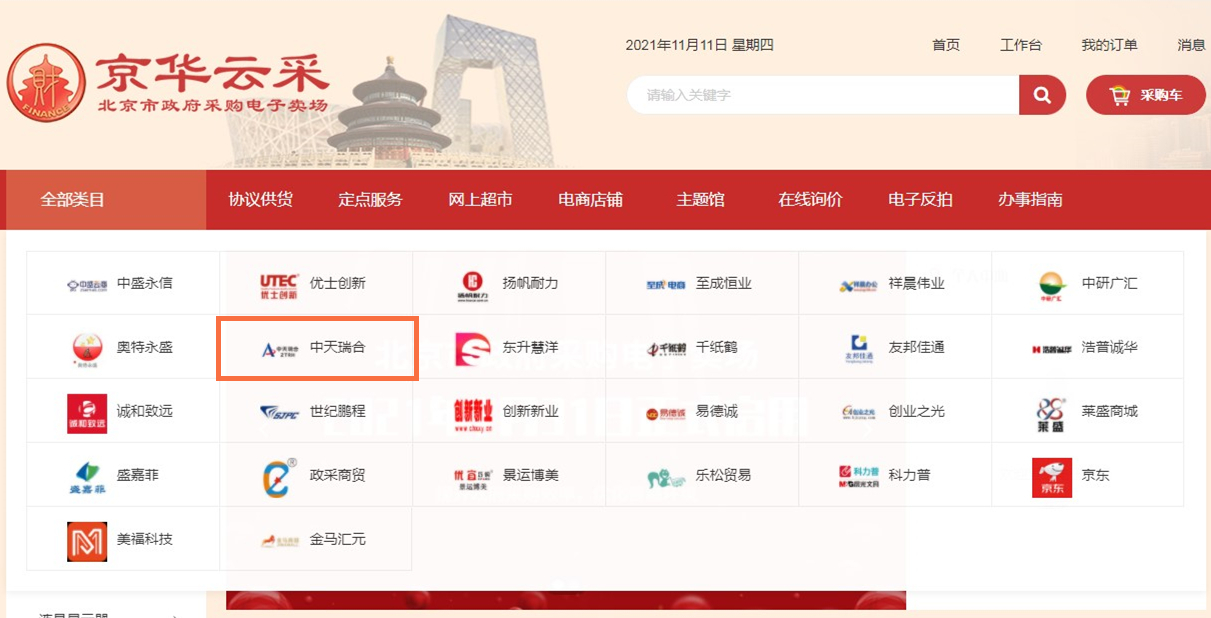Open the 莱盛商城 logo icon
This screenshot has height=618, width=1211.
click(1051, 412)
